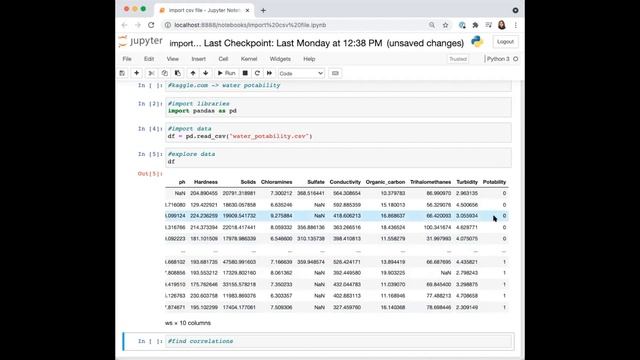This screenshot has height=360, width=640.
Task: Click the browser address bar URL
Action: pos(250,25)
